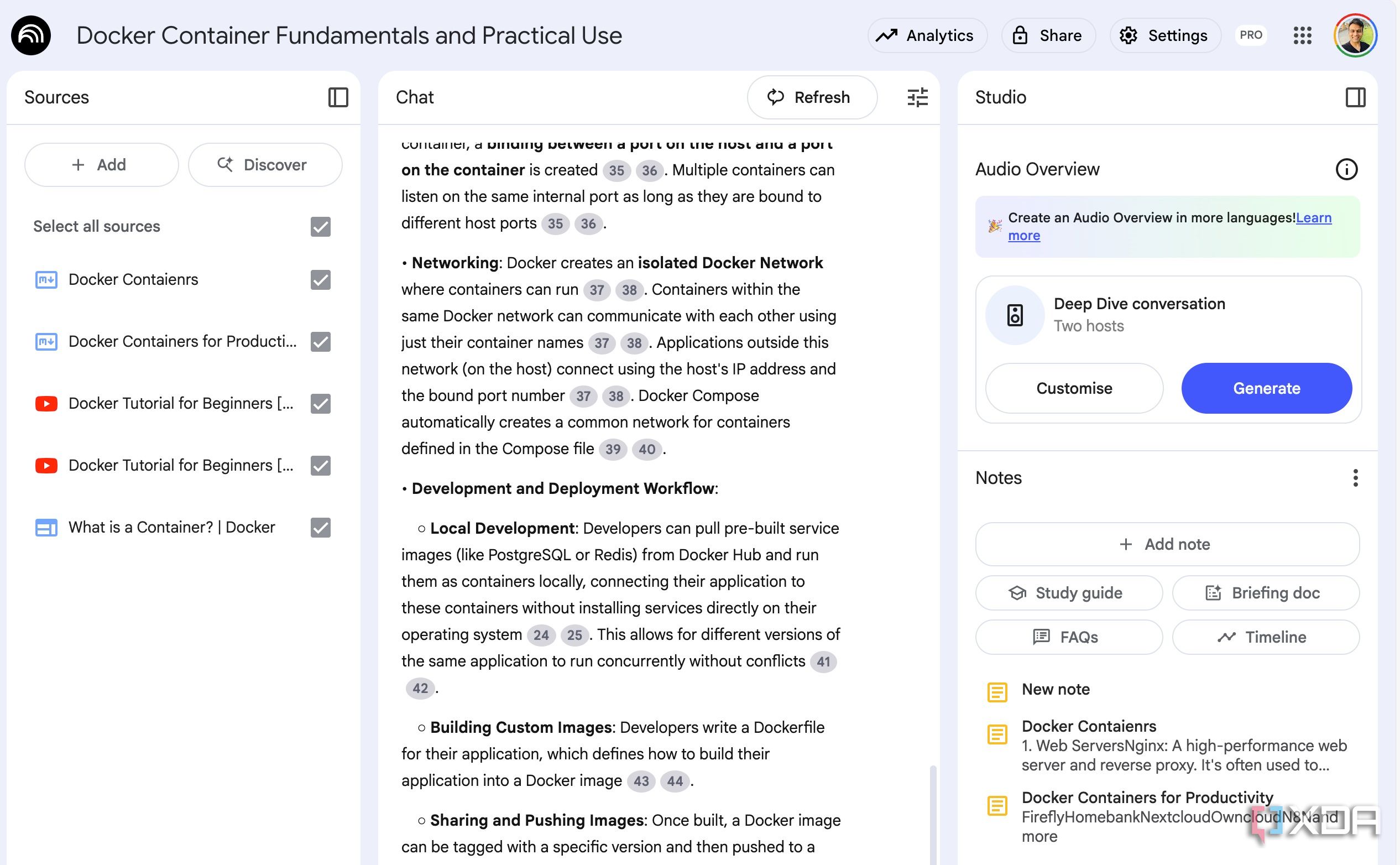Refresh the chat
Viewport: 1400px width, 865px height.
(x=812, y=97)
